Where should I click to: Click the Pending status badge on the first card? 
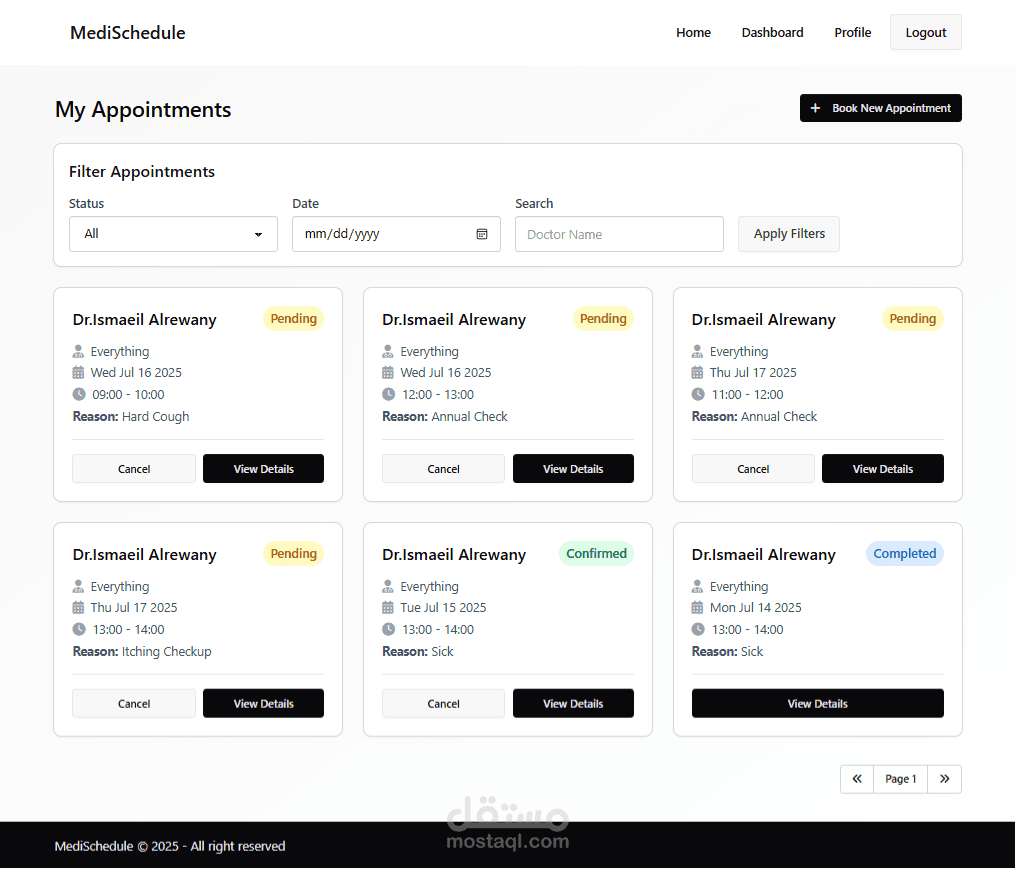pos(293,318)
